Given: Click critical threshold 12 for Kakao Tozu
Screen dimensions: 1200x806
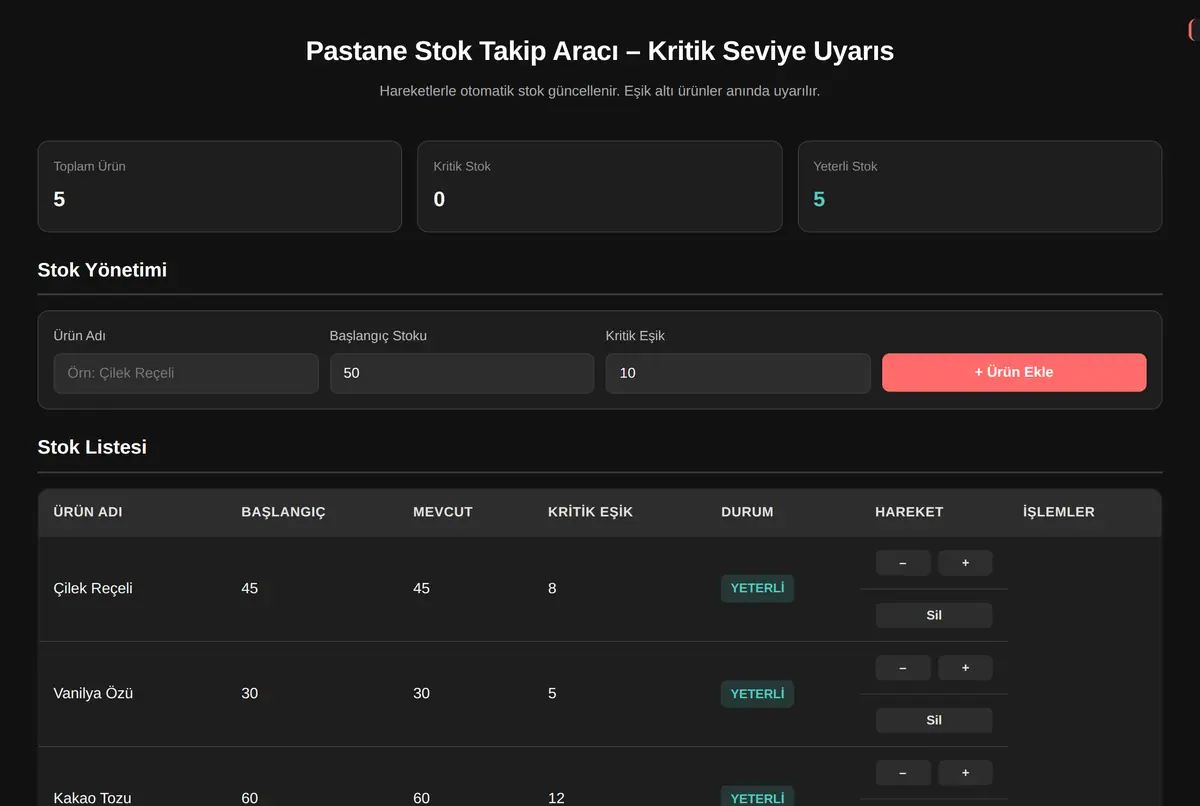Looking at the screenshot, I should [x=556, y=798].
